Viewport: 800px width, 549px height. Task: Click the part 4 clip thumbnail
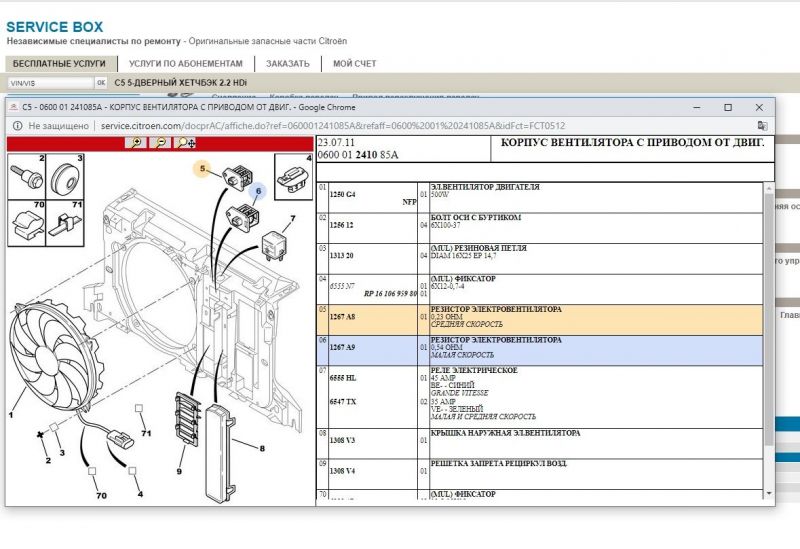click(293, 177)
